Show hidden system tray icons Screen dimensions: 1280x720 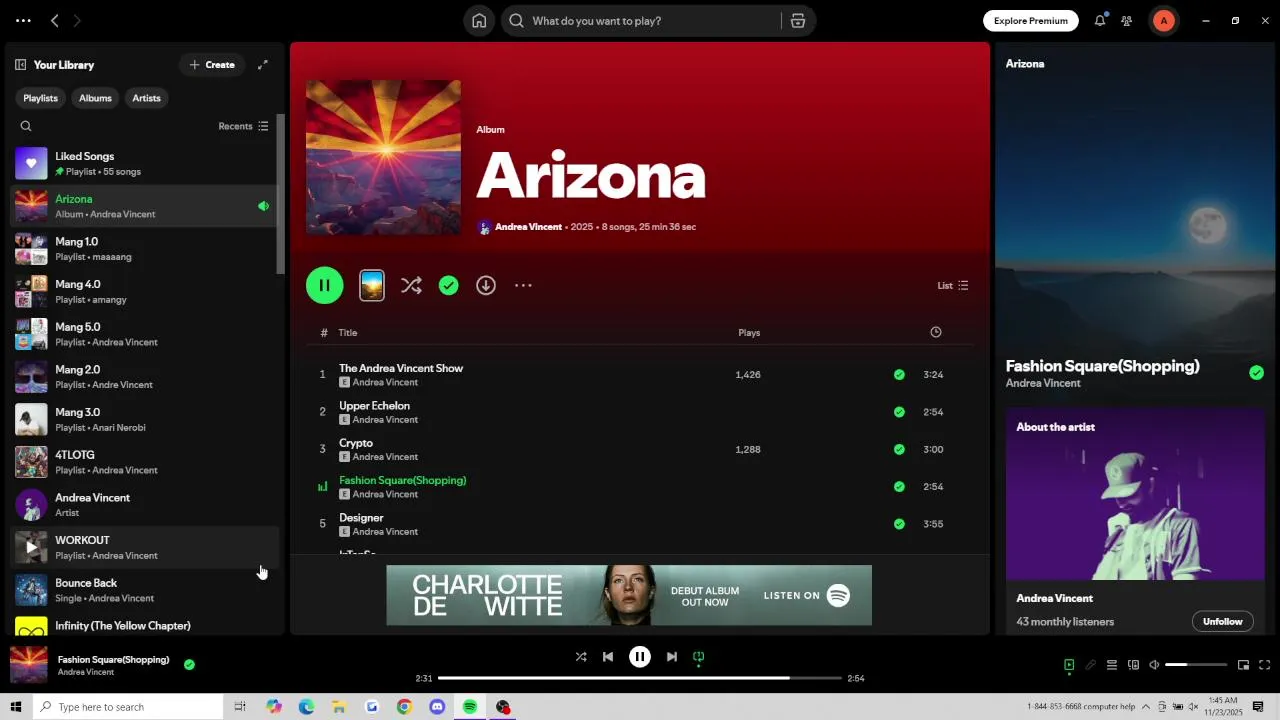(x=1146, y=707)
